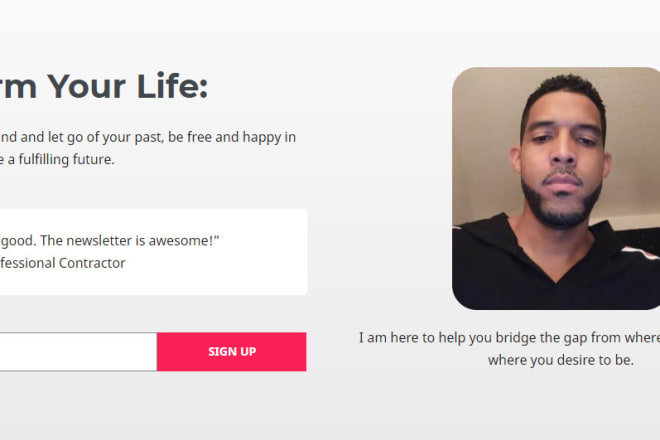Image resolution: width=660 pixels, height=440 pixels.
Task: Click the 'let go of your past' sentence
Action: point(105,137)
